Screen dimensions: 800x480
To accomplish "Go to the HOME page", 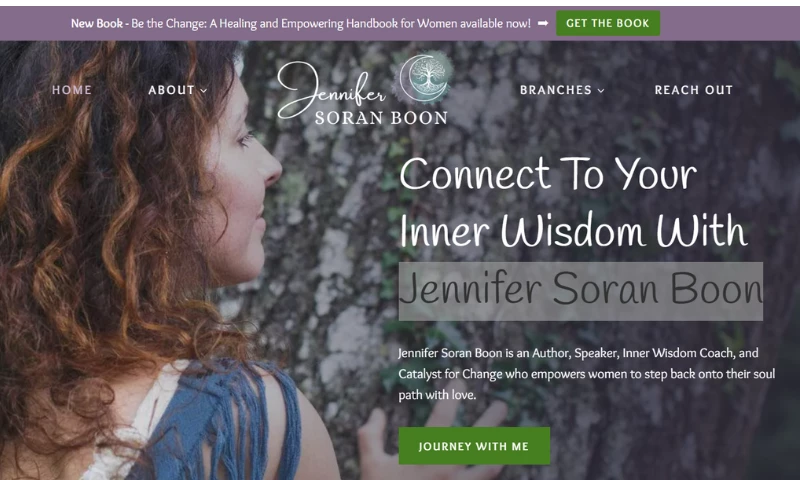I will 72,90.
